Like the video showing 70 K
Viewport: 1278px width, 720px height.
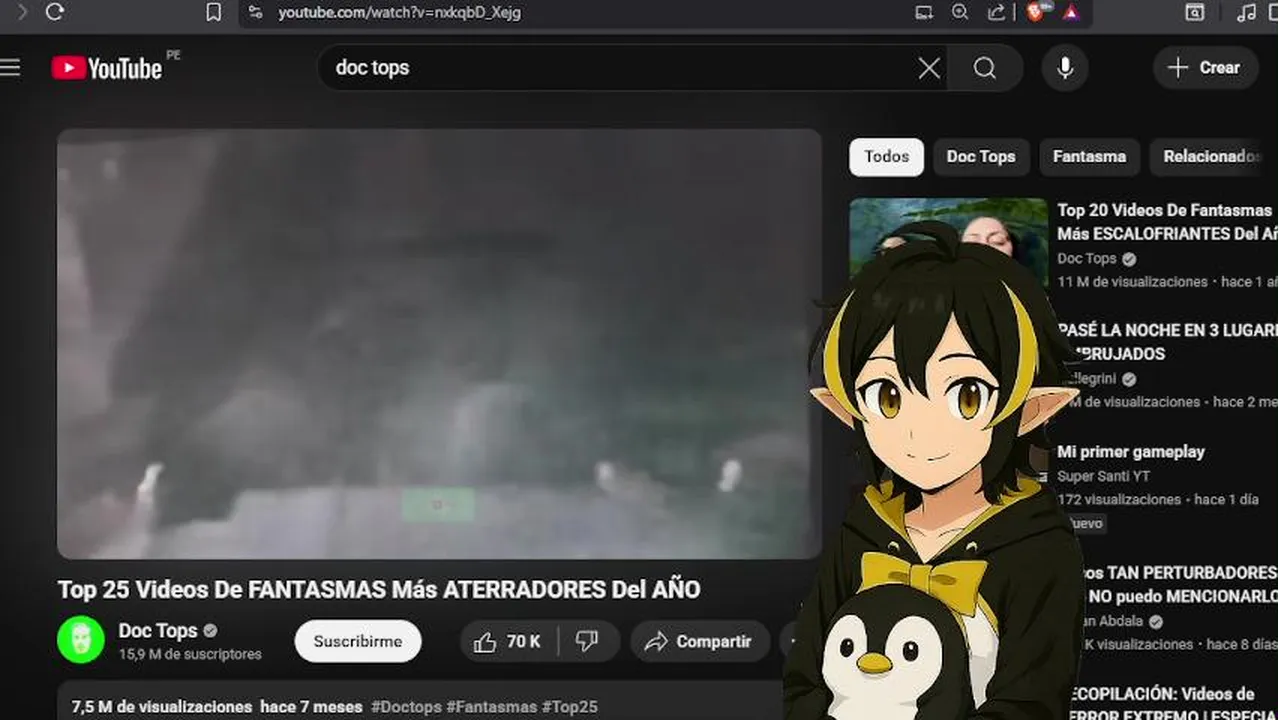point(508,641)
